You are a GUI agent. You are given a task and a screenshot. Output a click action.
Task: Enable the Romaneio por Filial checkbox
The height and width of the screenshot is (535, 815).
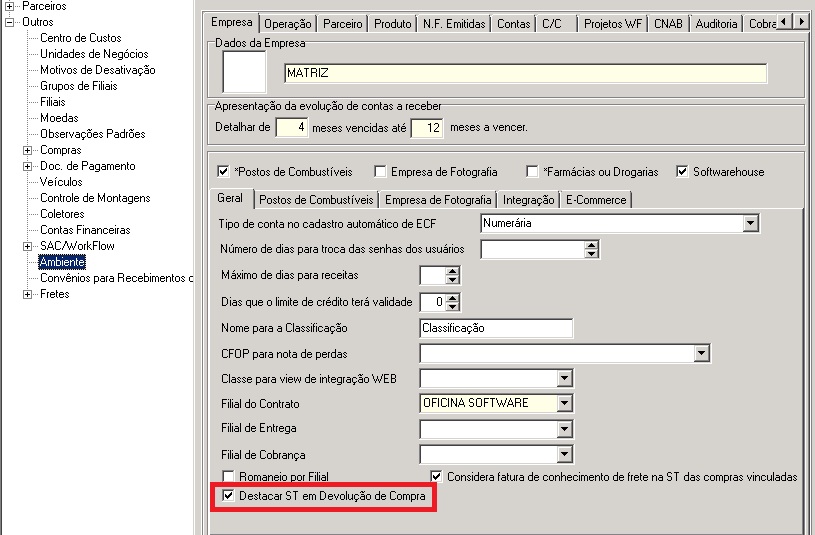tap(229, 477)
